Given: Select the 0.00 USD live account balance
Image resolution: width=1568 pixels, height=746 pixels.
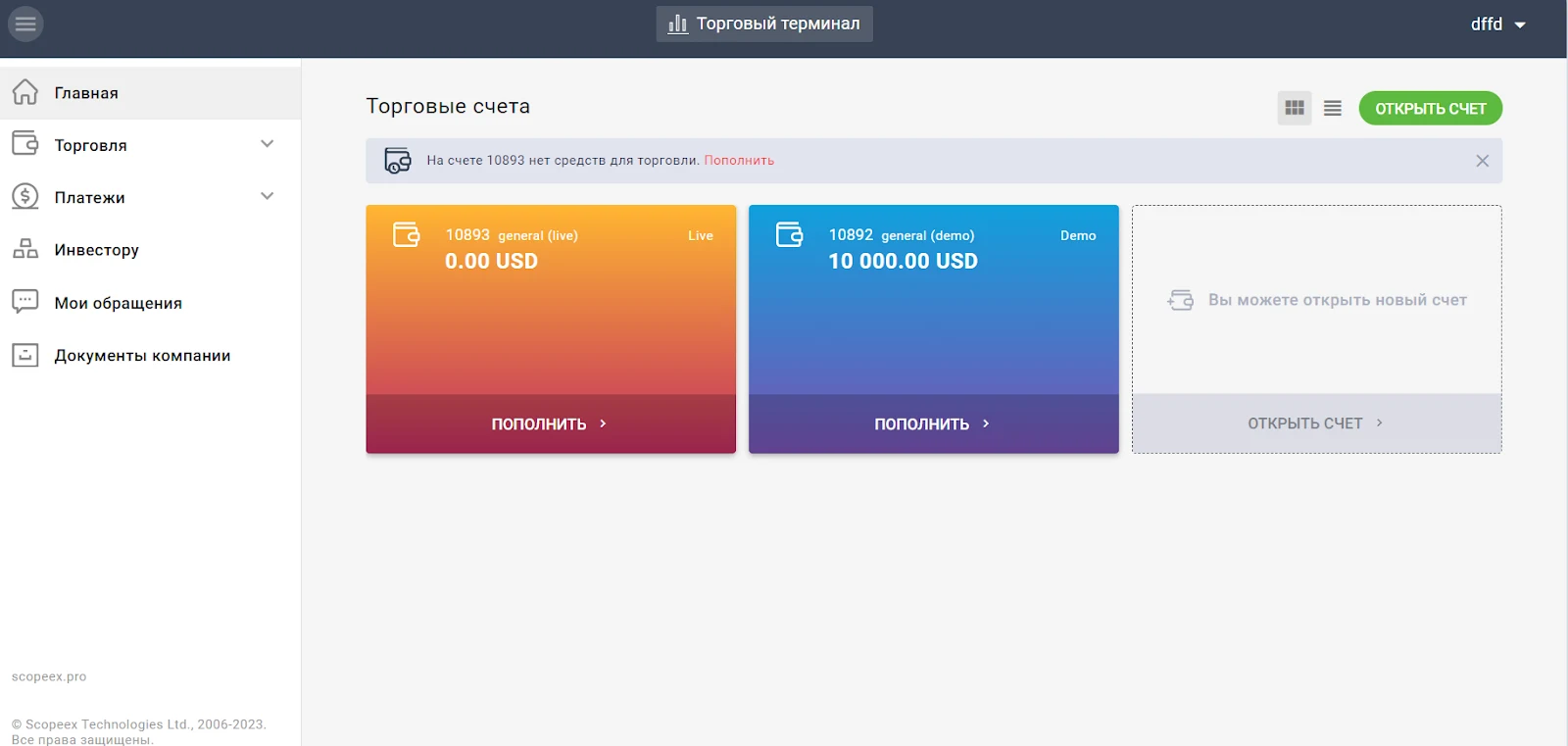Looking at the screenshot, I should 491,261.
